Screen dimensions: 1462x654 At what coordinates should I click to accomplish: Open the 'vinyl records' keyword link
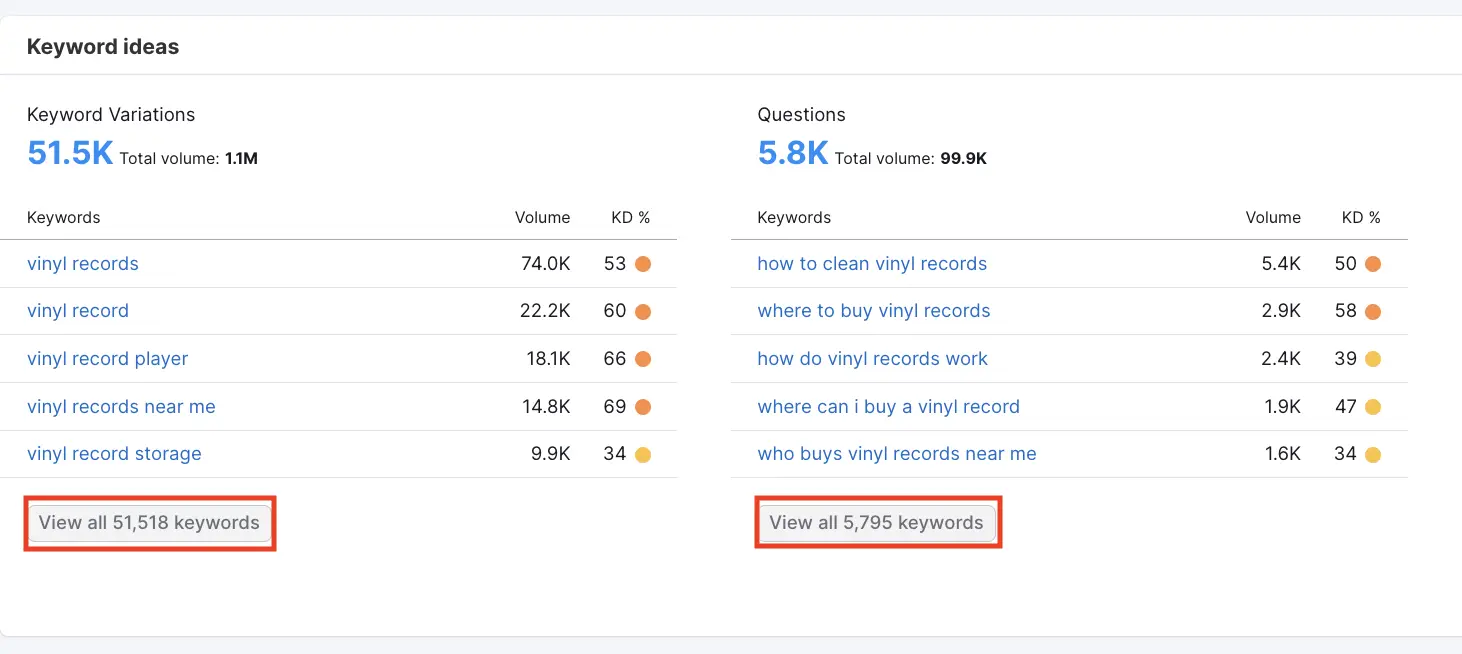tap(83, 264)
